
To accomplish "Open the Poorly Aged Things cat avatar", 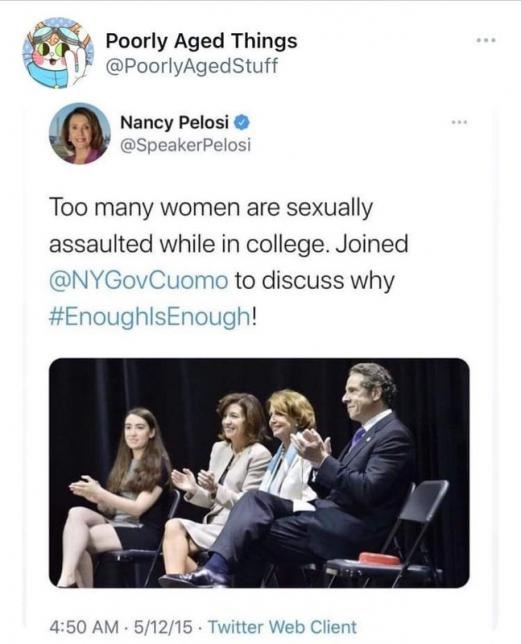I will coord(58,53).
